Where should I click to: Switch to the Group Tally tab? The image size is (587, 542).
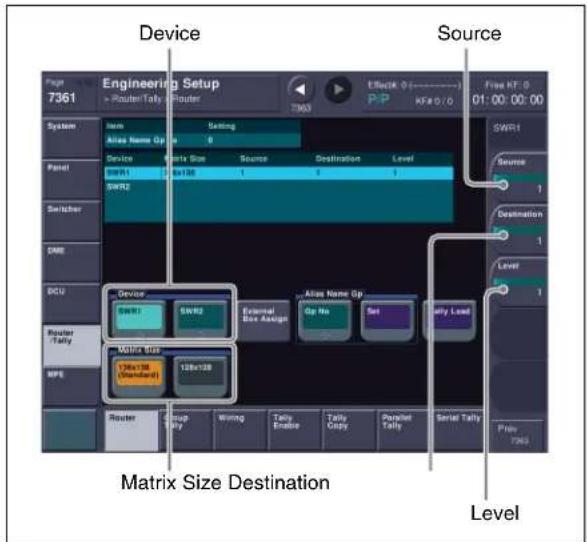click(x=186, y=430)
